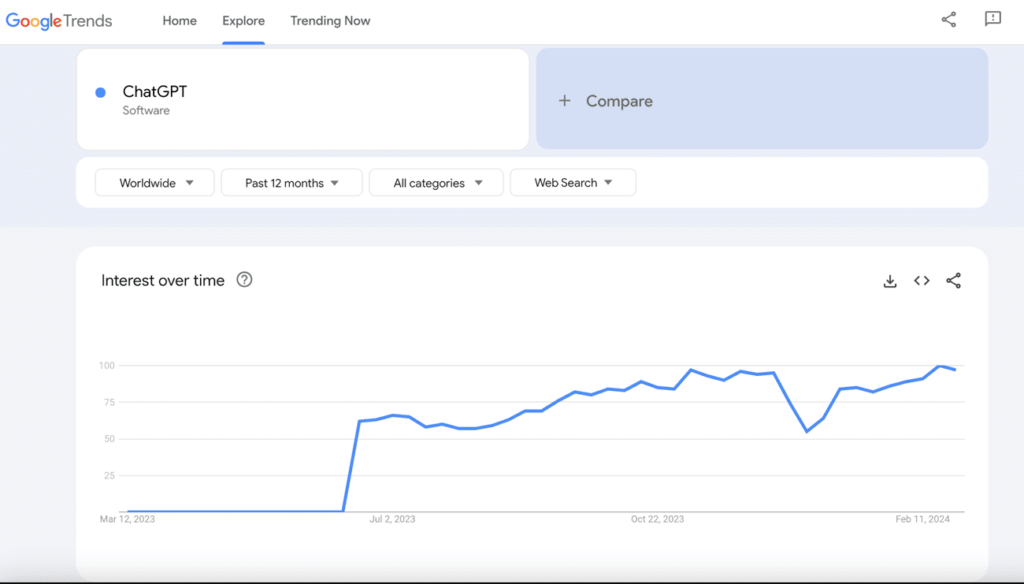Click the blue ChatGPT color dot
Image resolution: width=1024 pixels, height=584 pixels.
101,93
